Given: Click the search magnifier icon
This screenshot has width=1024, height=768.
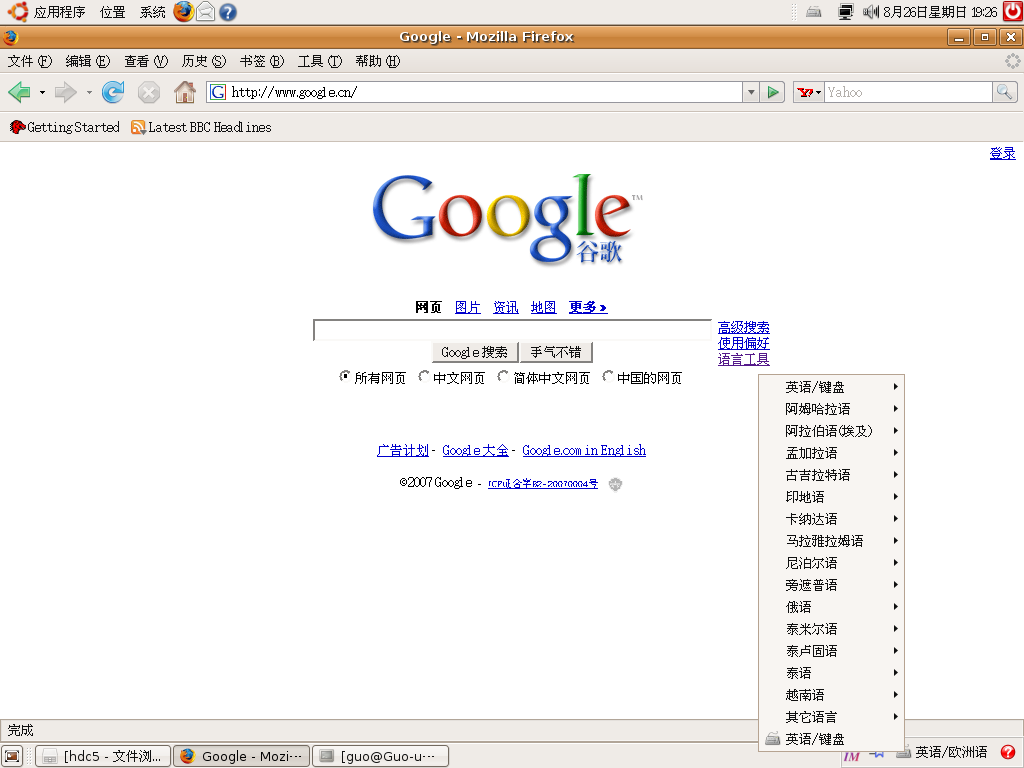Looking at the screenshot, I should [1004, 92].
